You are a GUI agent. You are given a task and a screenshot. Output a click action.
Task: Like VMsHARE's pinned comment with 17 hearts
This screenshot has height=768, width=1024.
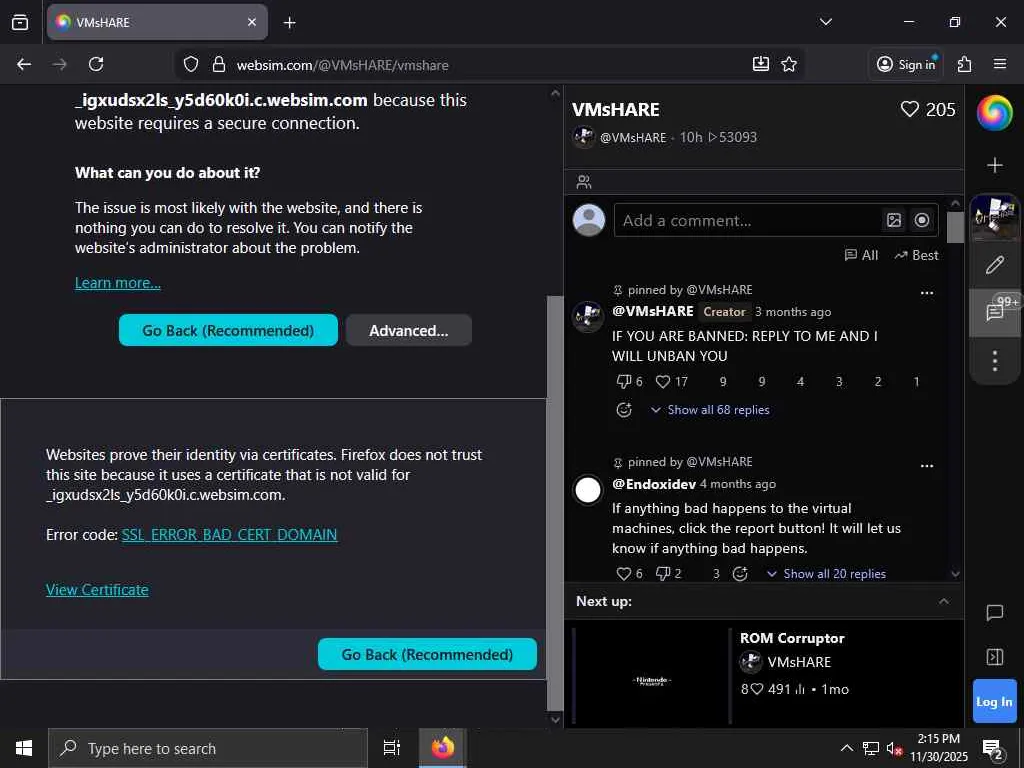663,381
